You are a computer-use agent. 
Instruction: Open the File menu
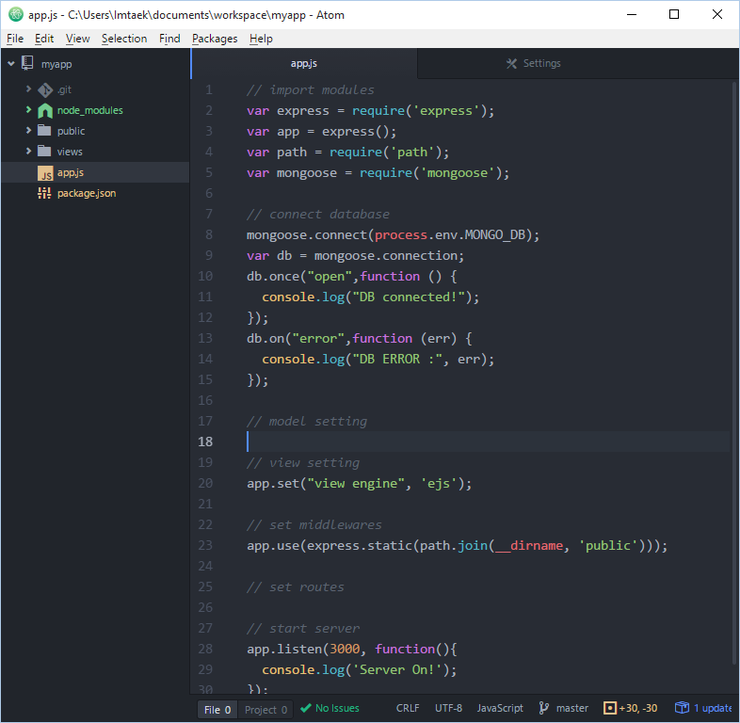15,39
